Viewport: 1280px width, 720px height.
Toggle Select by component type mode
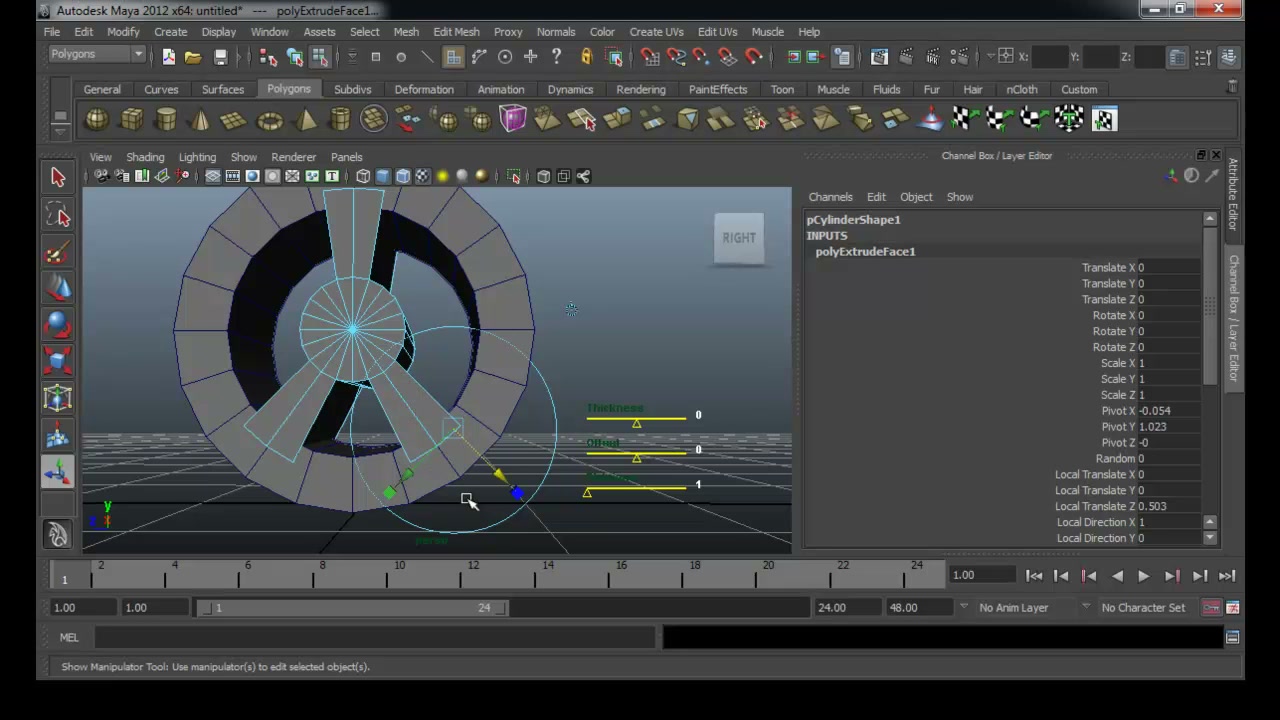319,57
